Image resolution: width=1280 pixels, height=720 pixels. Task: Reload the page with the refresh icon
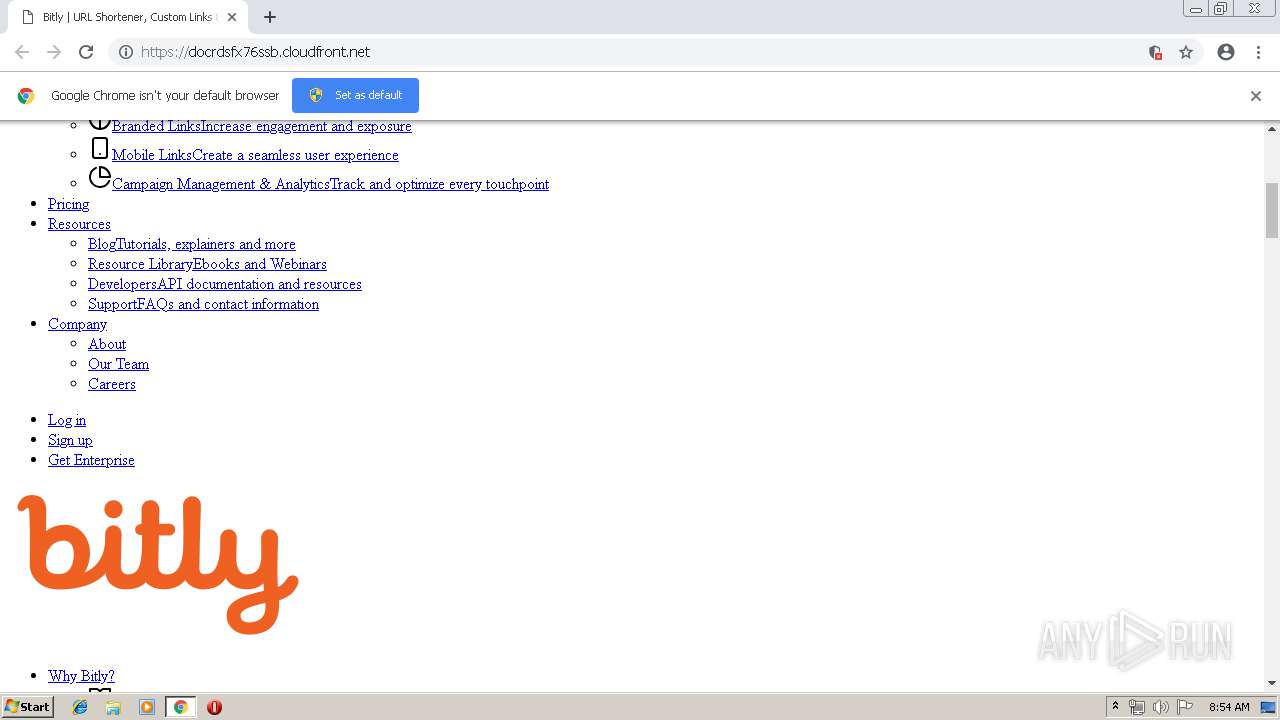point(86,52)
